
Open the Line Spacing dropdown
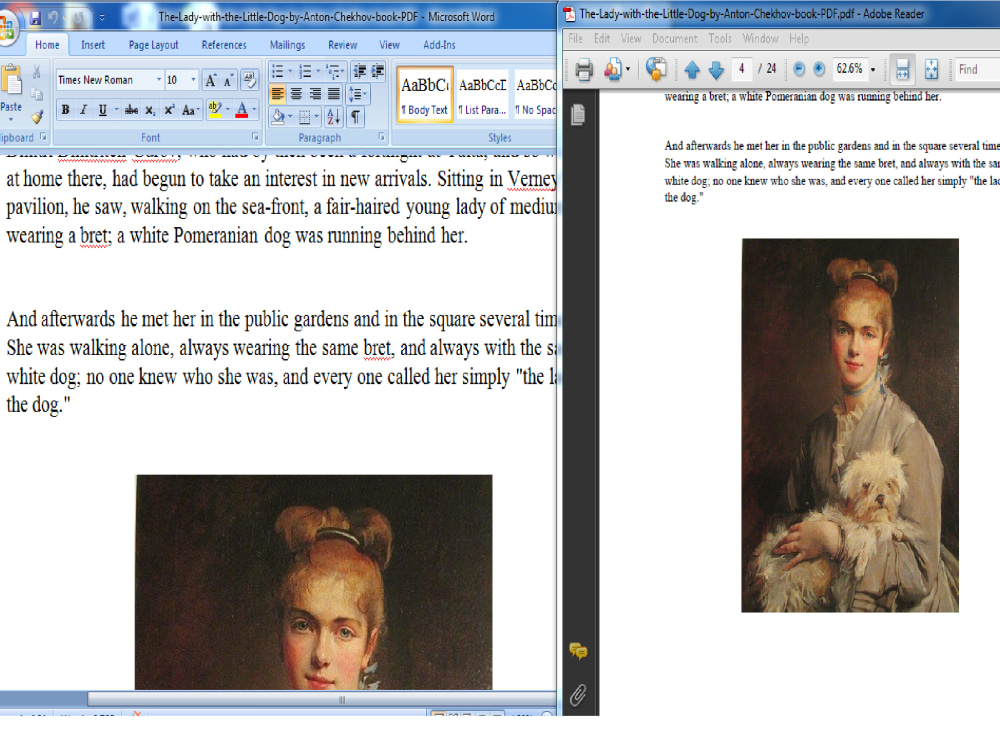(x=357, y=94)
